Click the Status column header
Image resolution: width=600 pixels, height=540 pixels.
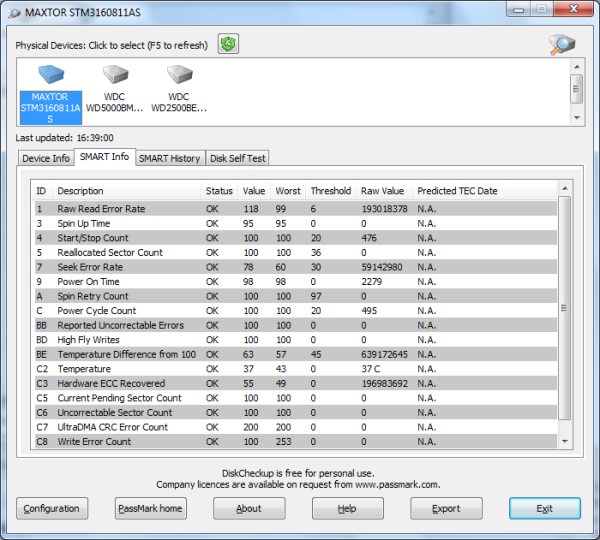[219, 191]
